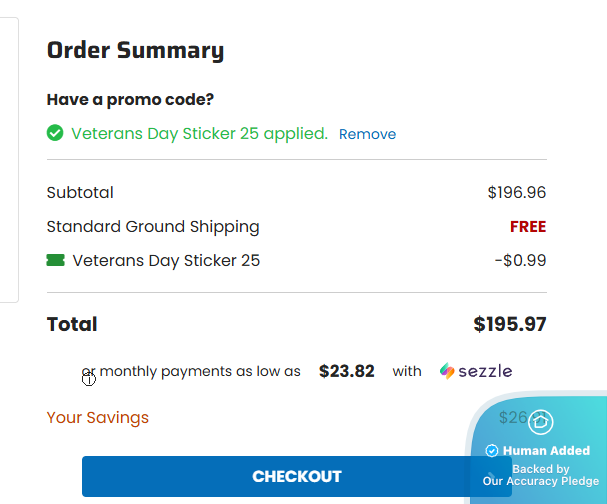
Task: Click the $23.82 monthly payment amount
Action: click(x=346, y=371)
